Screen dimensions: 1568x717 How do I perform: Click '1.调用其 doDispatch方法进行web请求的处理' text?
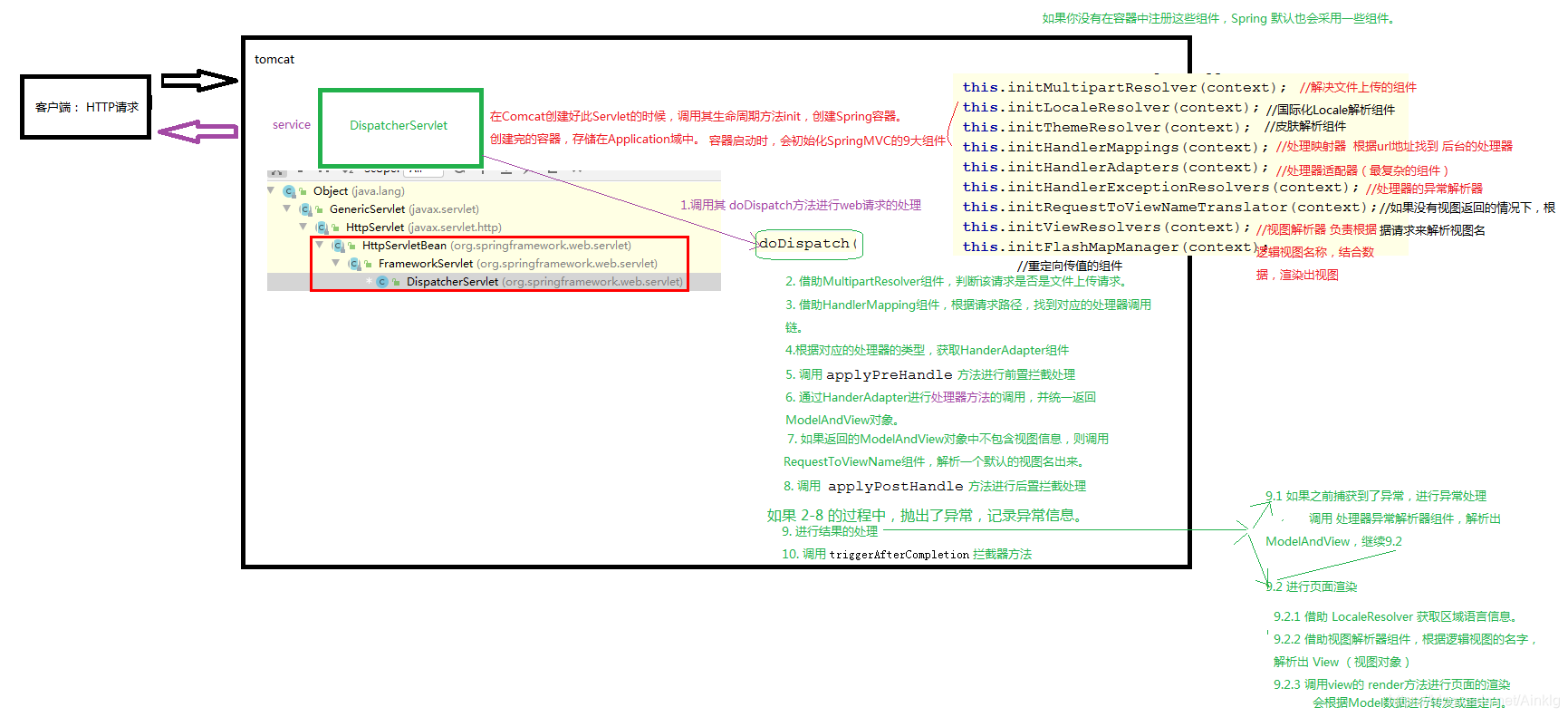tap(801, 206)
